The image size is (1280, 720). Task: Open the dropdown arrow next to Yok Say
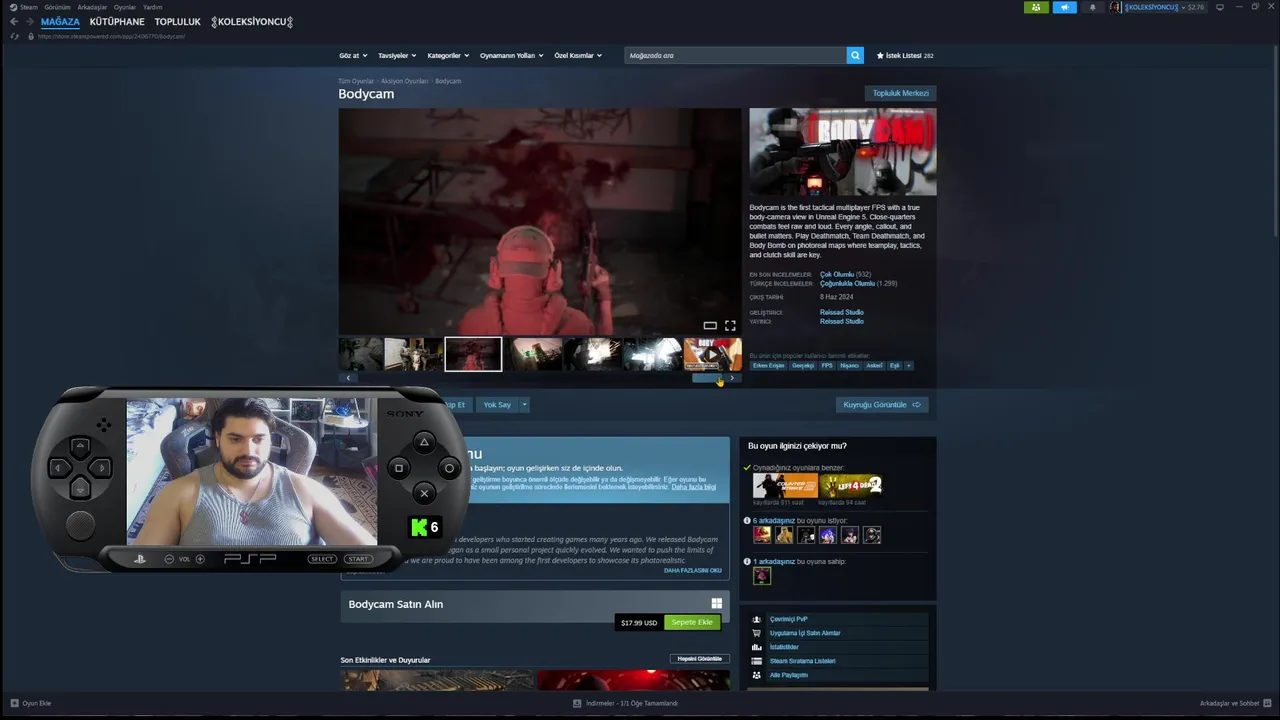(x=524, y=405)
